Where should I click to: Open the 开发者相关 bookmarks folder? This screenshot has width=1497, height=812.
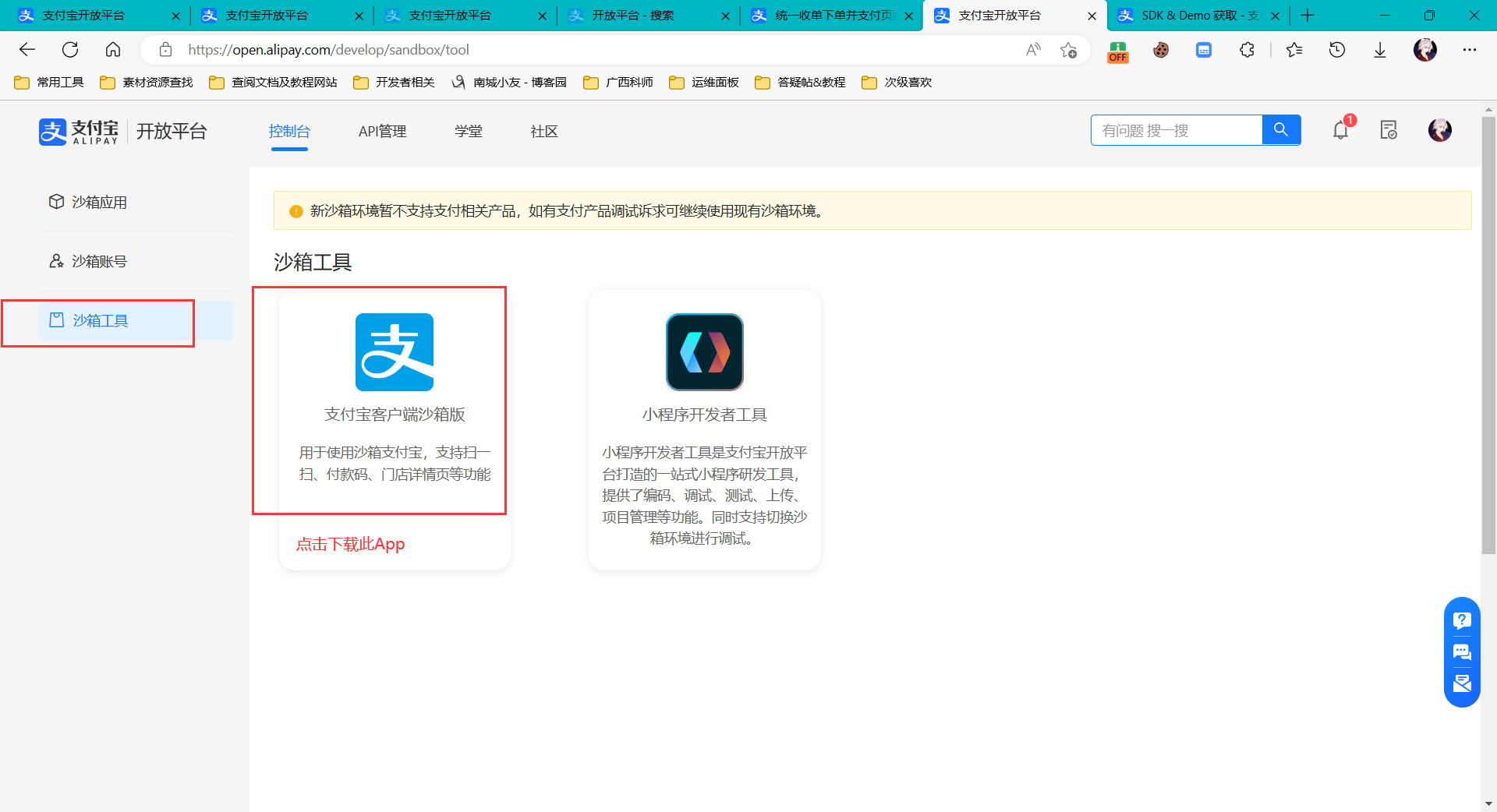[394, 83]
